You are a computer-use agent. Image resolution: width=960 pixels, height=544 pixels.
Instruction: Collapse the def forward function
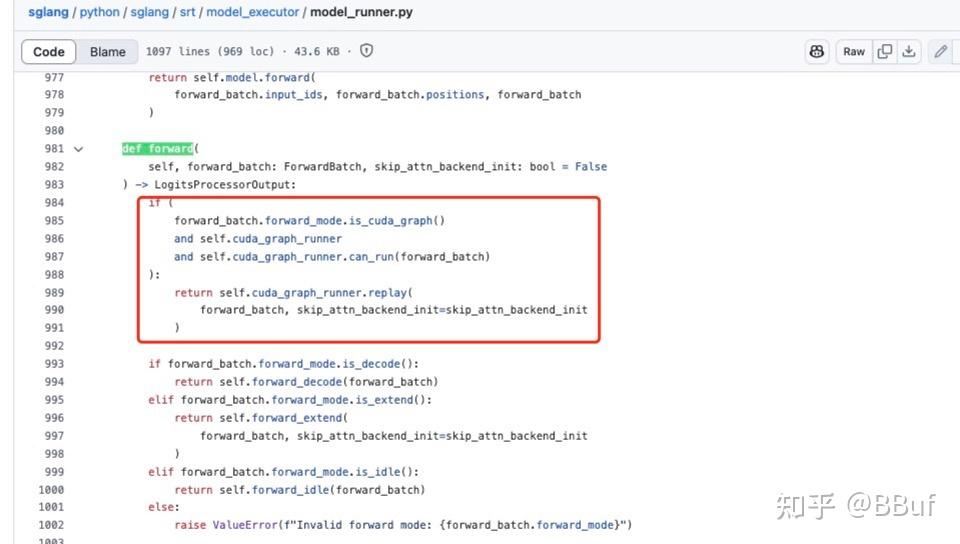pyautogui.click(x=78, y=149)
